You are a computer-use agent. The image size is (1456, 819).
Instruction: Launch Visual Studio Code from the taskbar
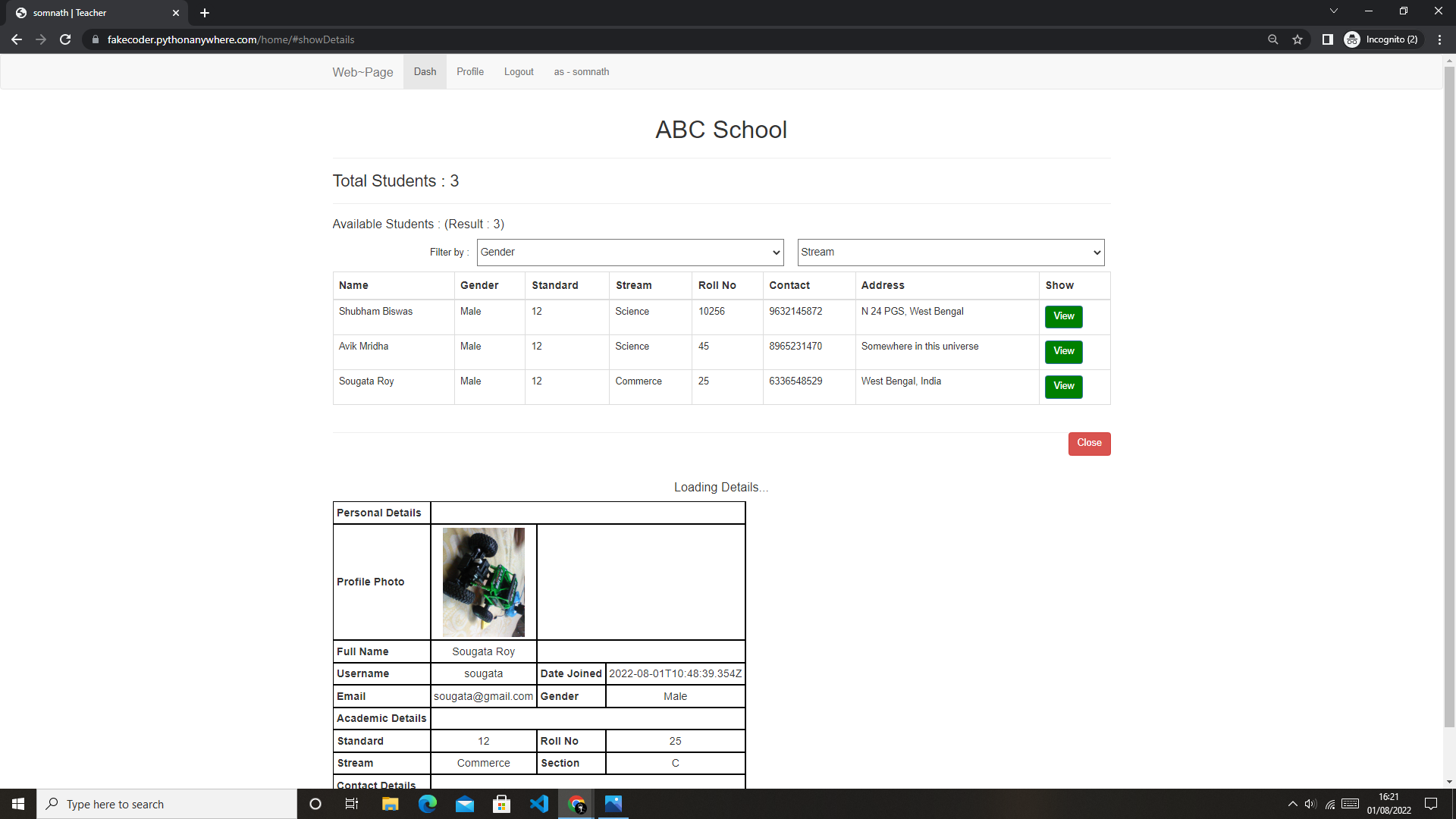point(539,804)
